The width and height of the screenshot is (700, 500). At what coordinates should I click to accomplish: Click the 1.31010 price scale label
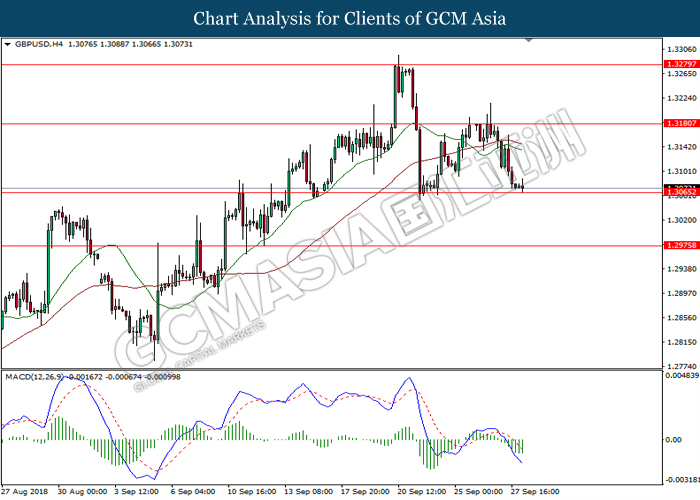point(682,171)
